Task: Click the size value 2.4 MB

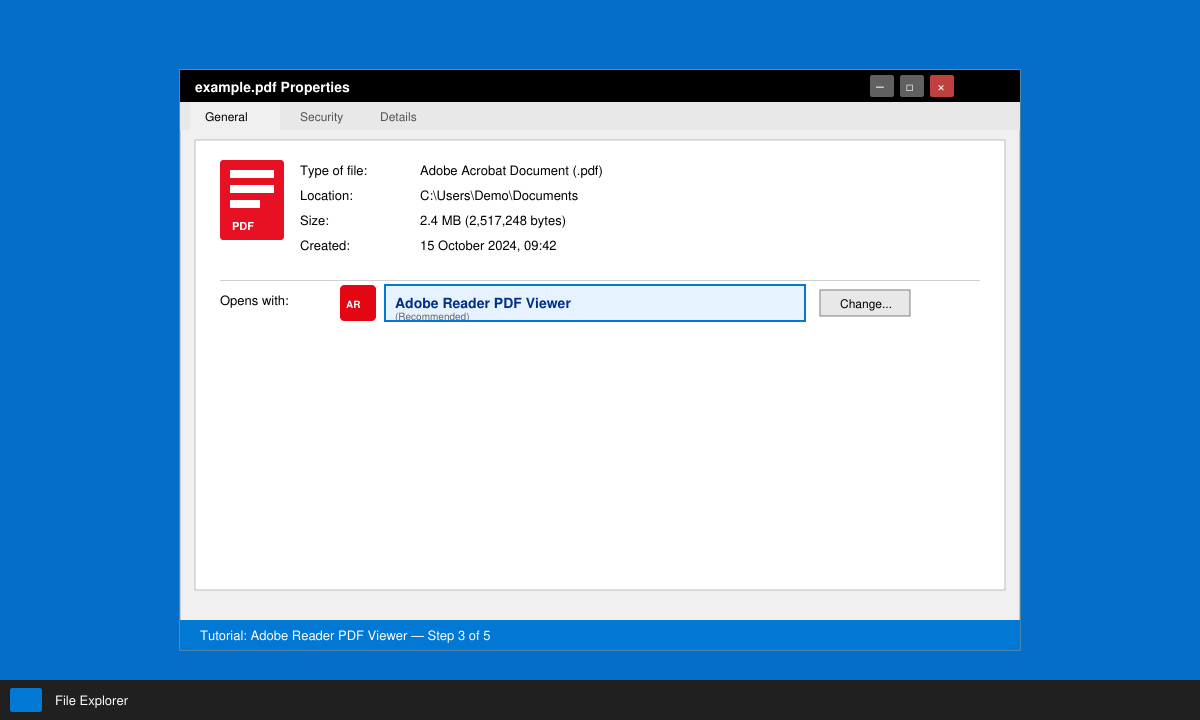Action: pos(493,221)
